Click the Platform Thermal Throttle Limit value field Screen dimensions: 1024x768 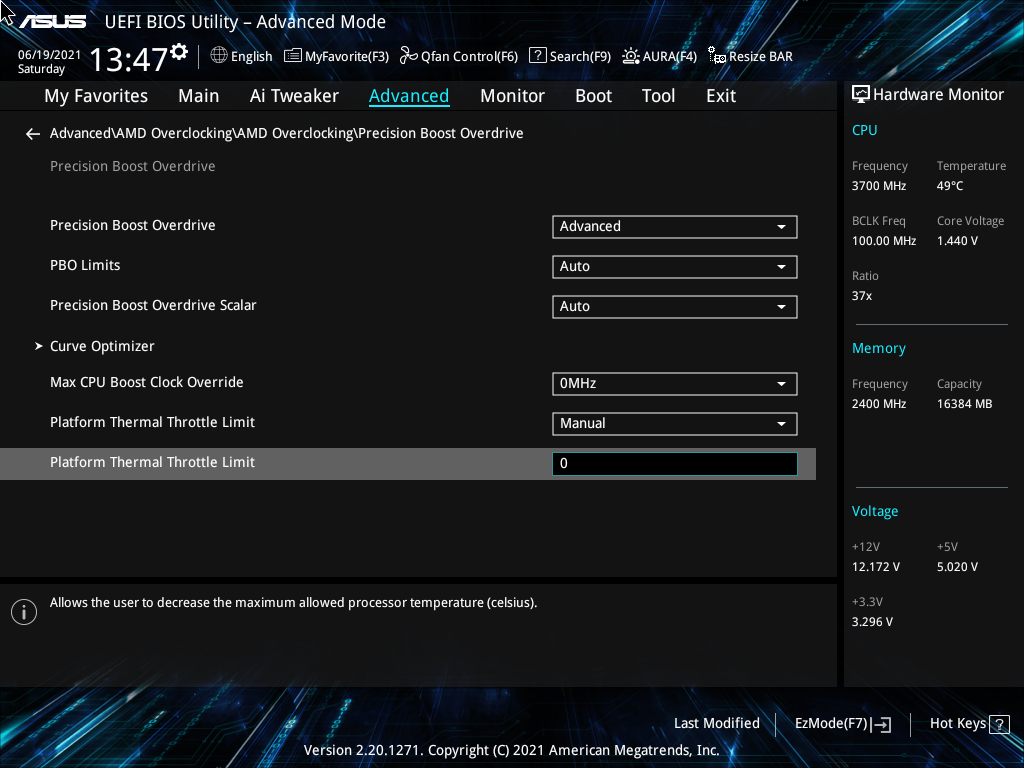pos(674,463)
